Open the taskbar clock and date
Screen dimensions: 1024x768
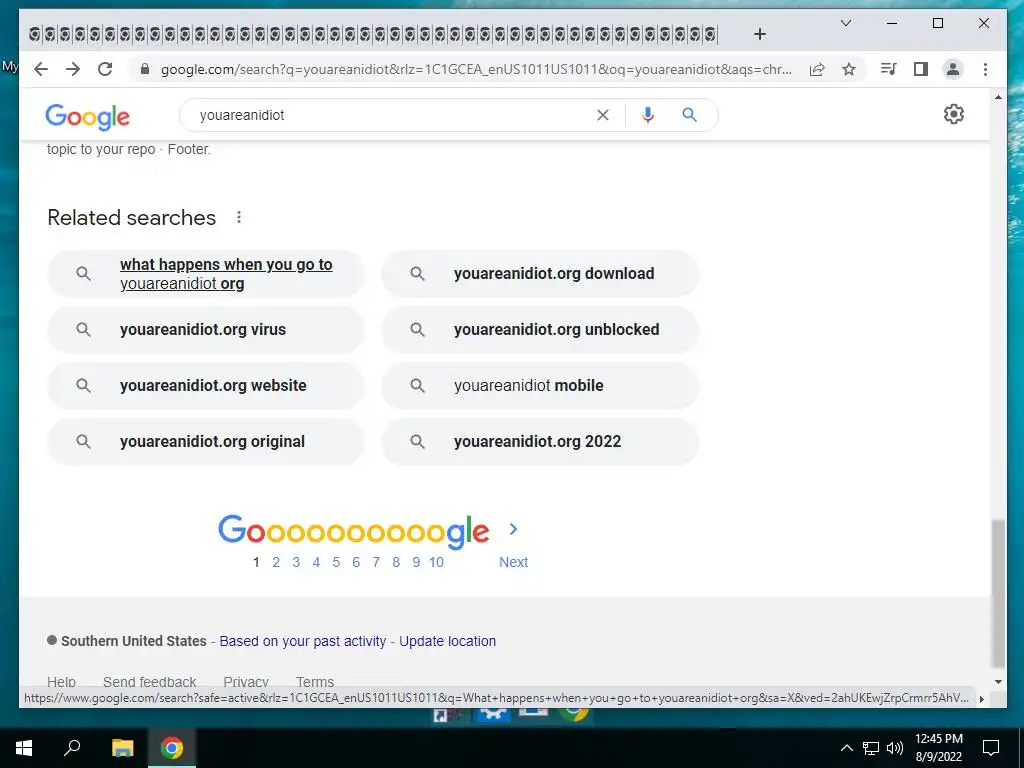(x=938, y=748)
